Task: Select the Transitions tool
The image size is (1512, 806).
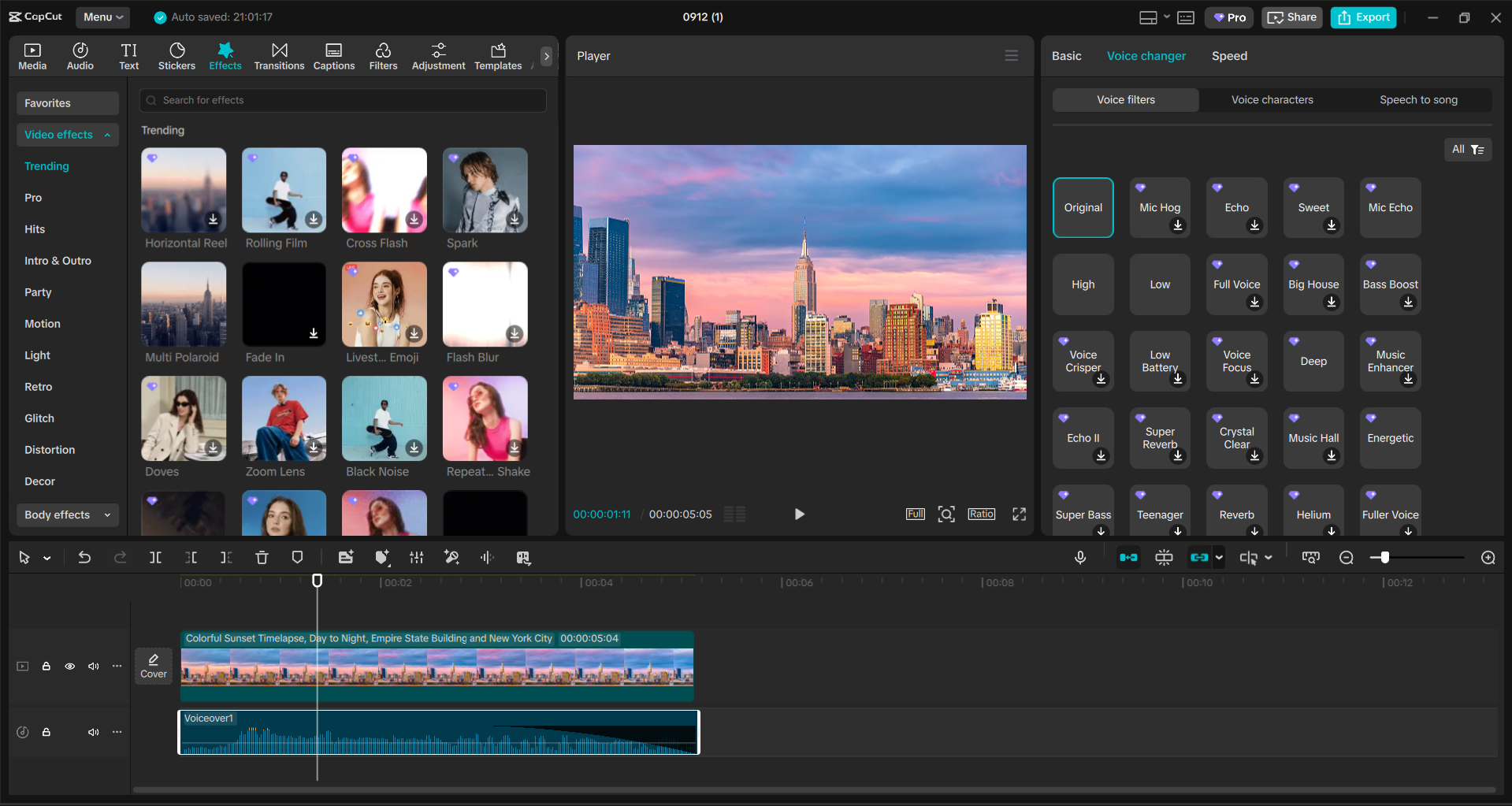Action: click(279, 55)
